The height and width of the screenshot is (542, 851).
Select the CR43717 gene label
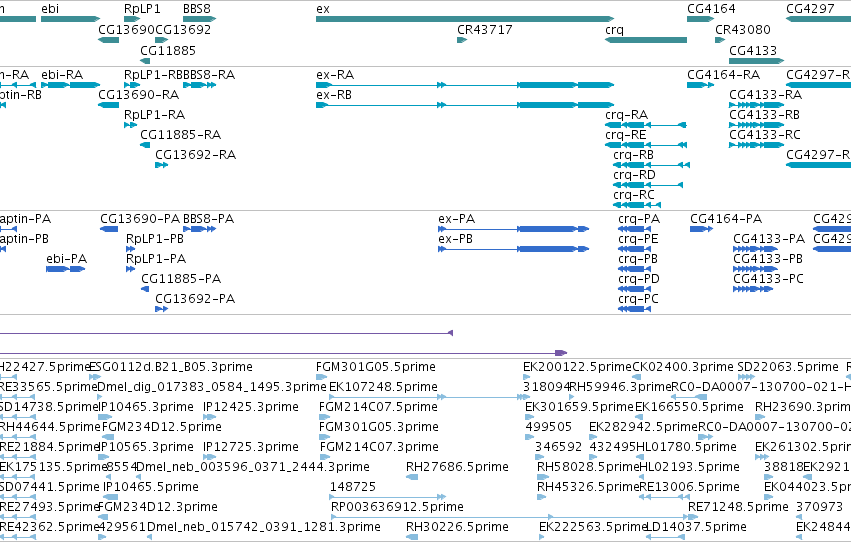pyautogui.click(x=485, y=30)
